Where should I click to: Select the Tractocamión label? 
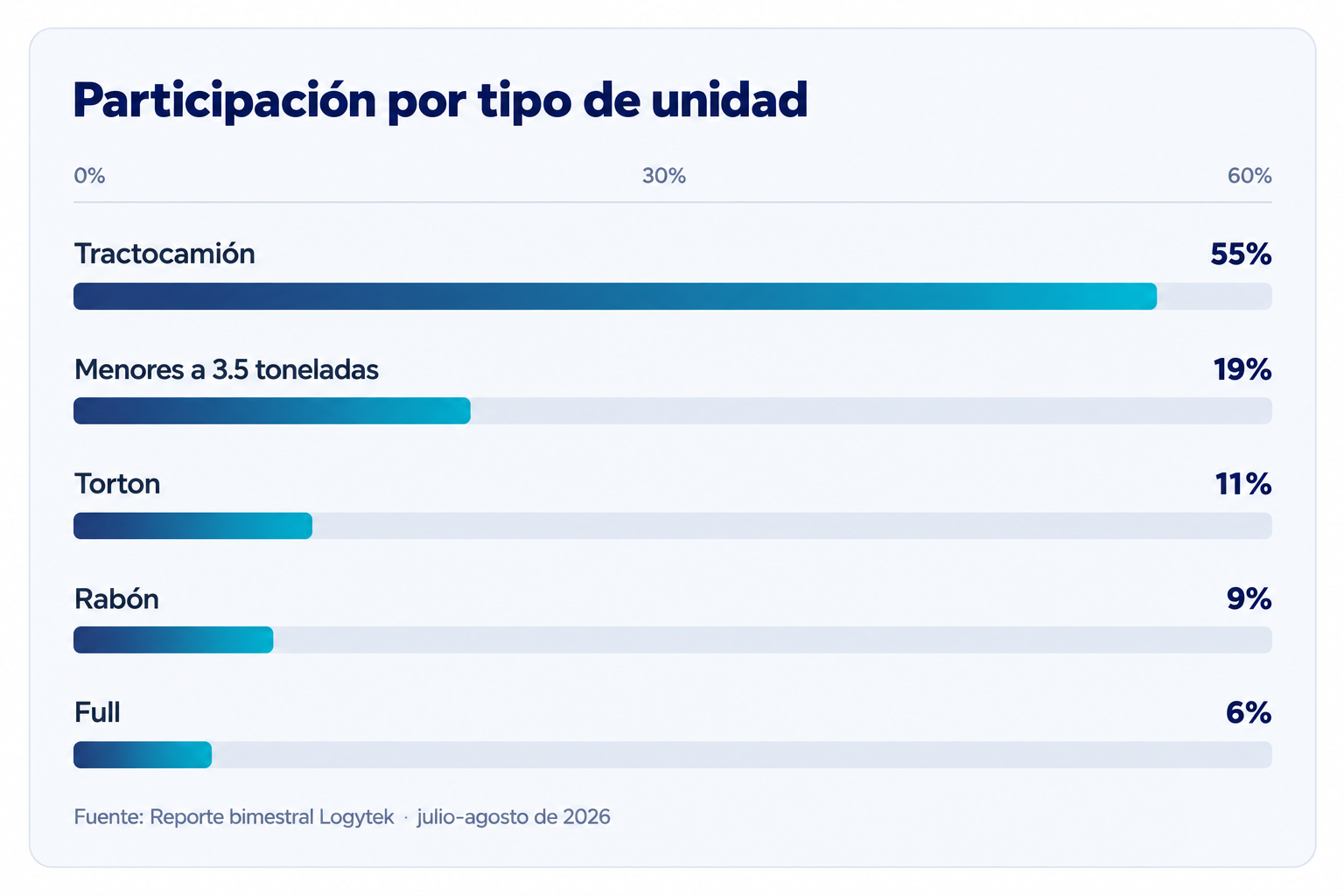click(164, 254)
